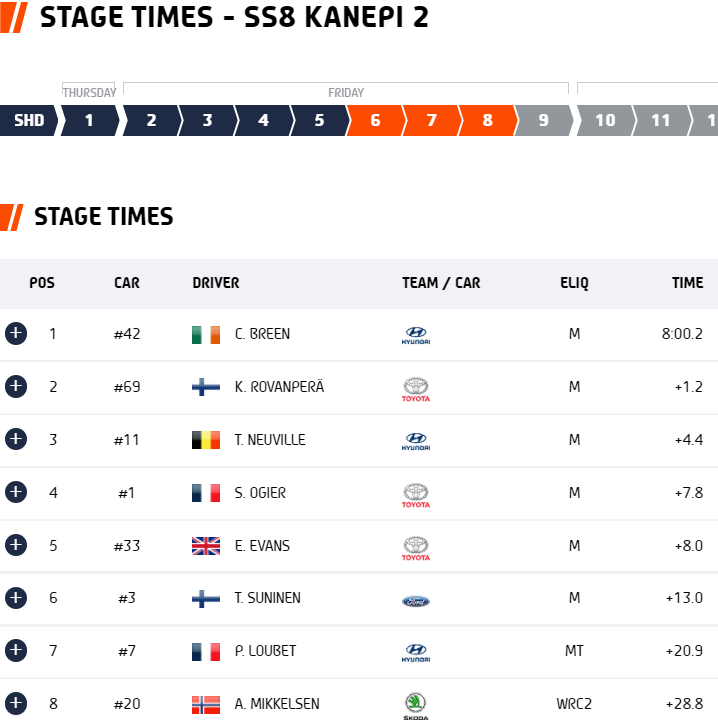
Task: Expand A. Mikkelsen's row details
Action: click(16, 703)
